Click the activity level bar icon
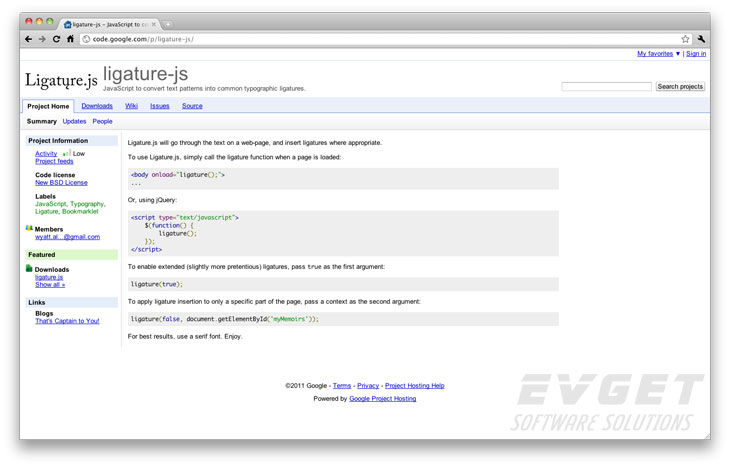 click(67, 153)
